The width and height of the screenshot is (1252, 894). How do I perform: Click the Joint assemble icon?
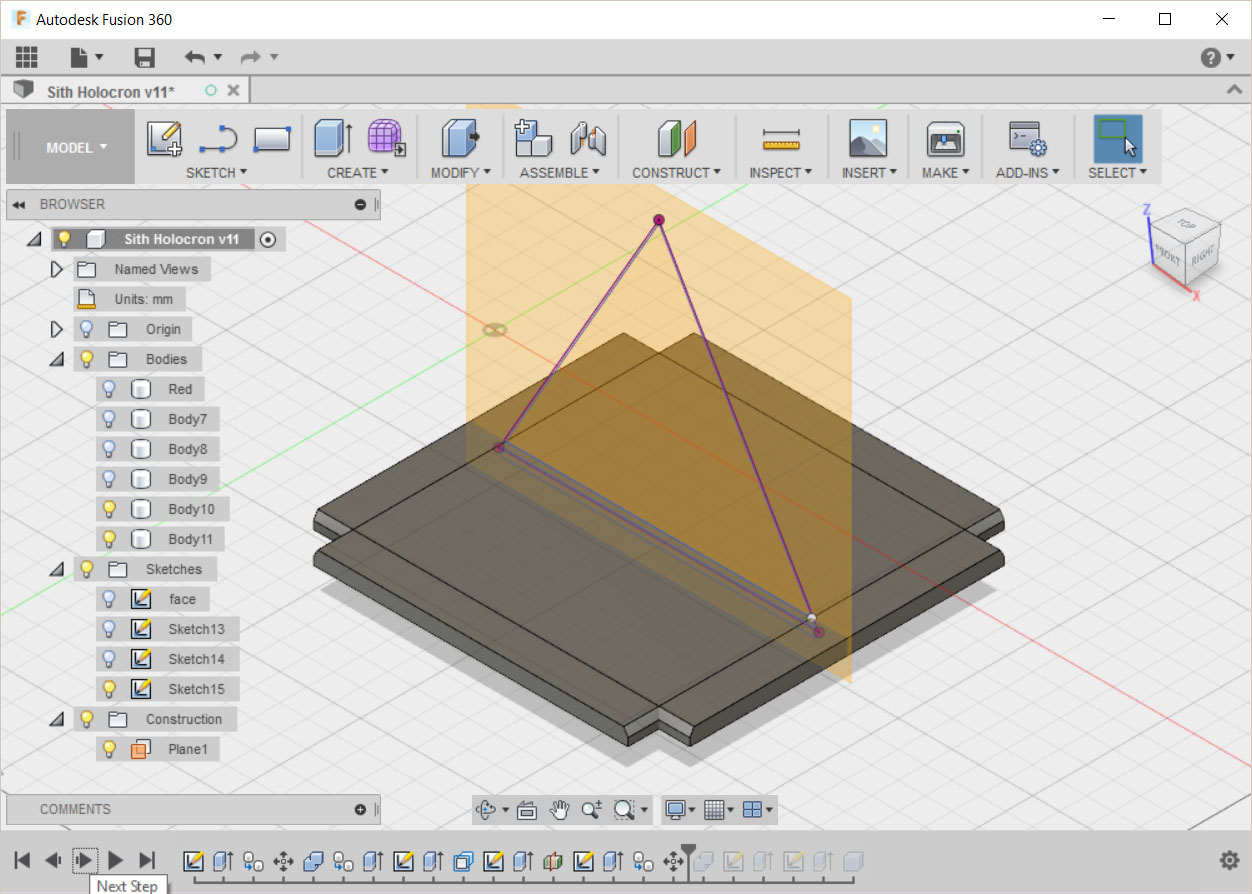tap(588, 138)
